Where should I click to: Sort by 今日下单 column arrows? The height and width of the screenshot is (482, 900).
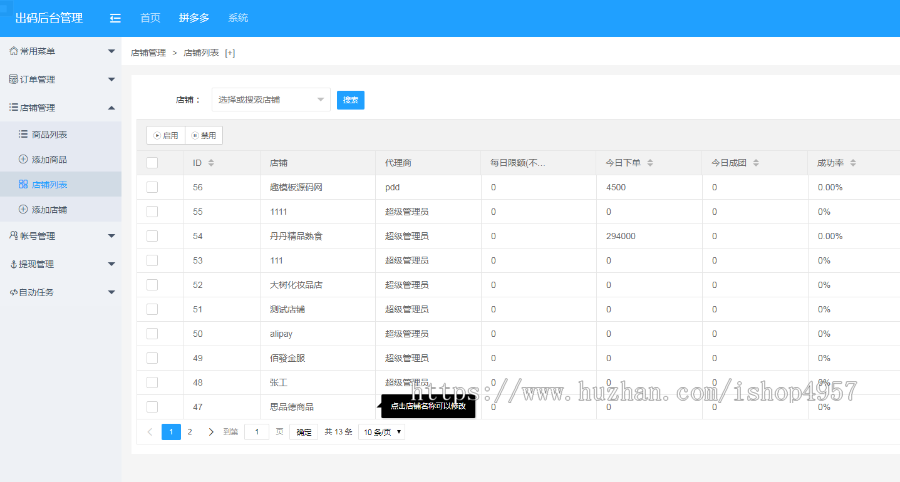pyautogui.click(x=650, y=163)
